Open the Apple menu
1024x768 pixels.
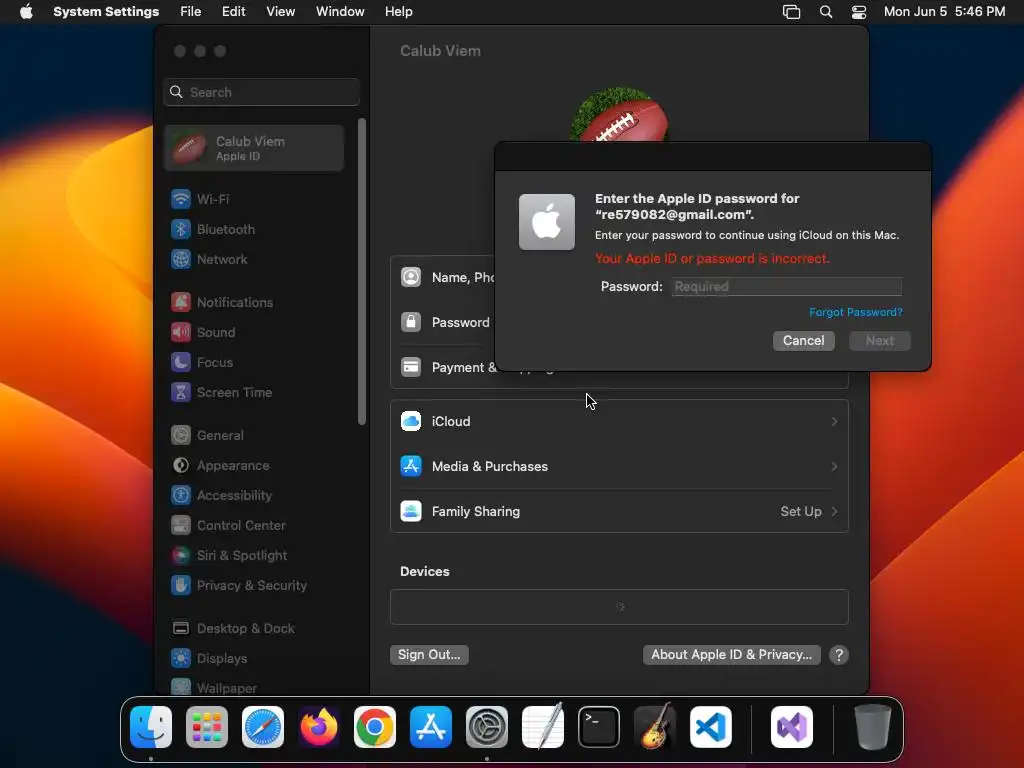tap(26, 12)
